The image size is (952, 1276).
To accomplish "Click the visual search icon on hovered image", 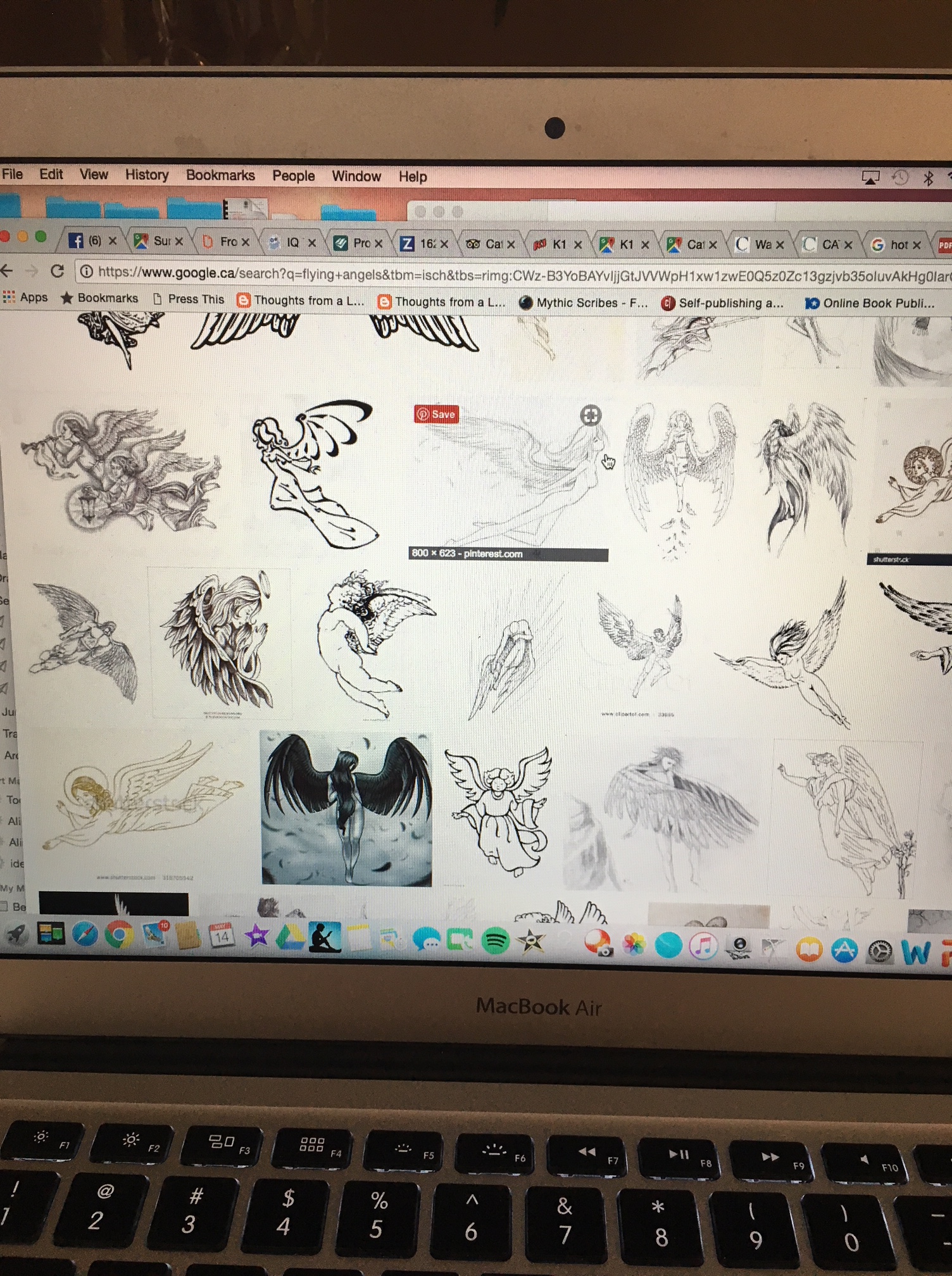I will [x=590, y=416].
